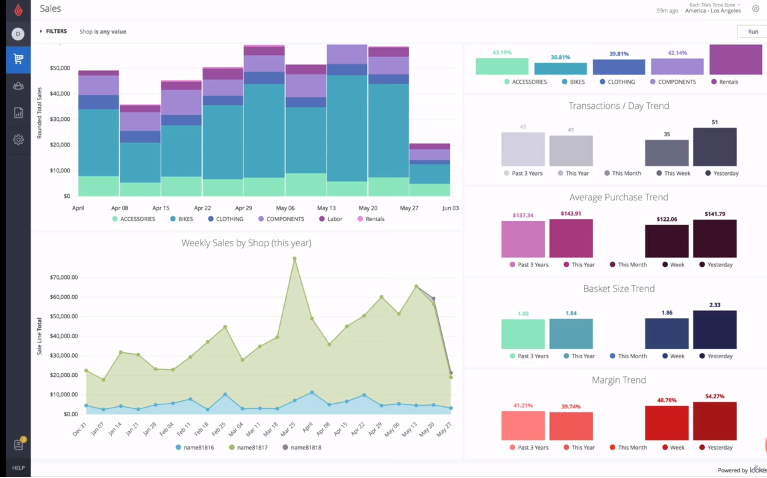Viewport: 767px width, 478px height.
Task: Open the reports chart icon in the sidebar
Action: (17, 113)
